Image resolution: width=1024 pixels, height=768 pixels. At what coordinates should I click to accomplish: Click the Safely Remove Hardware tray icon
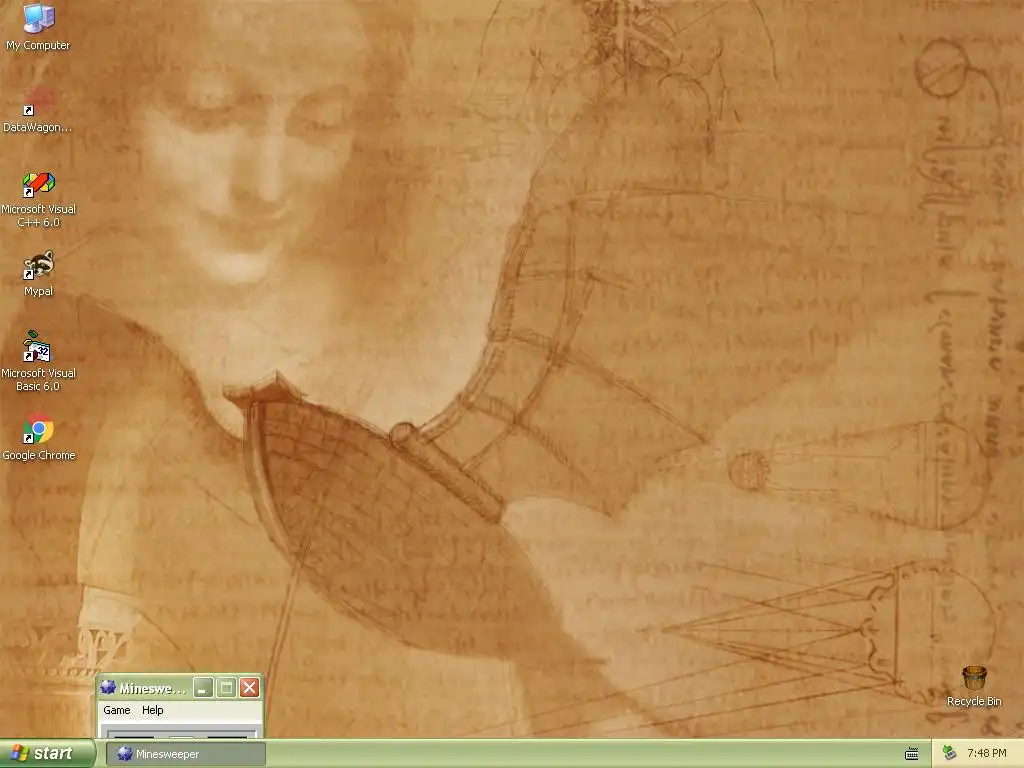pyautogui.click(x=950, y=753)
